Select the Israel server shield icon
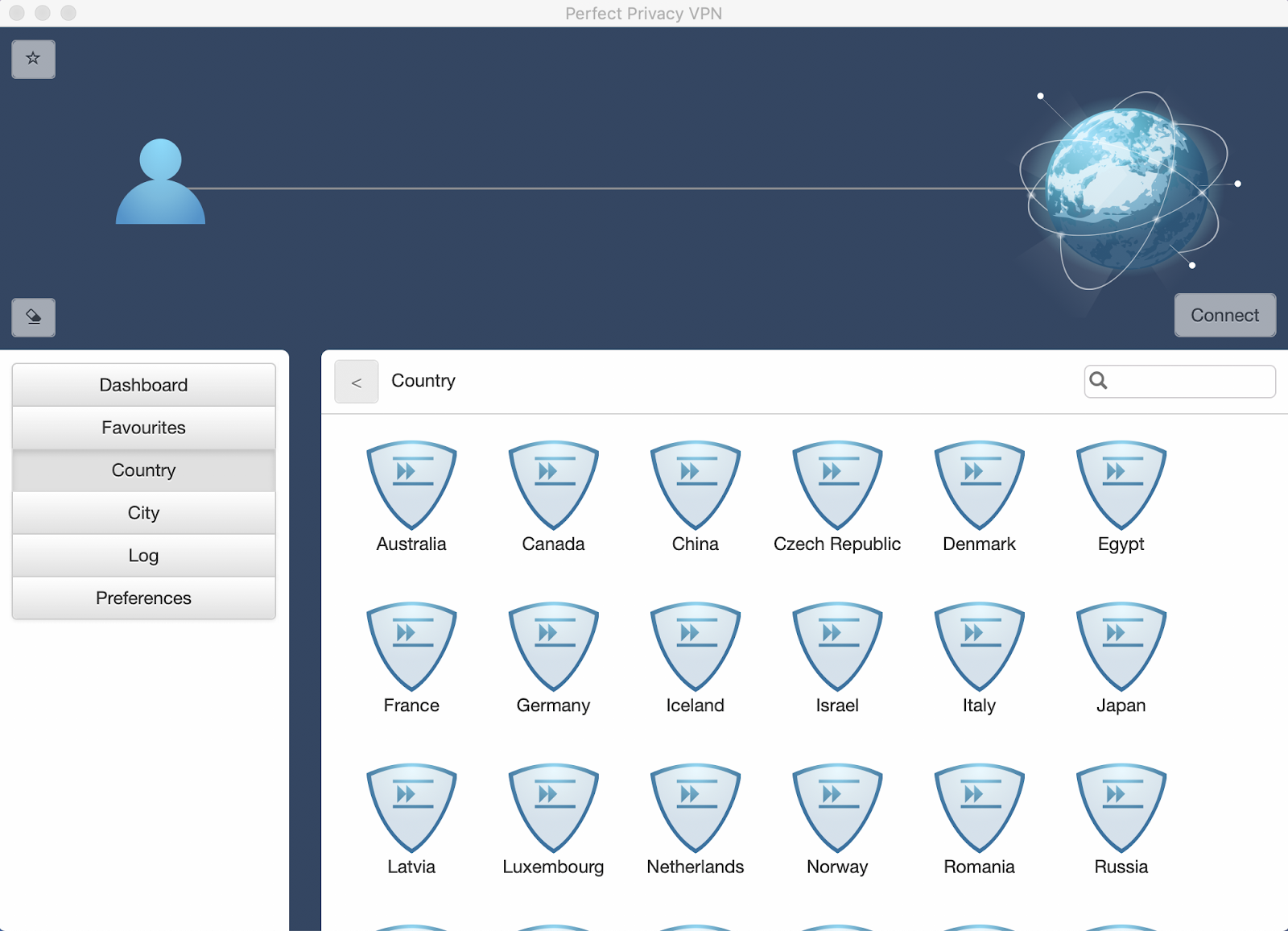 tap(837, 647)
